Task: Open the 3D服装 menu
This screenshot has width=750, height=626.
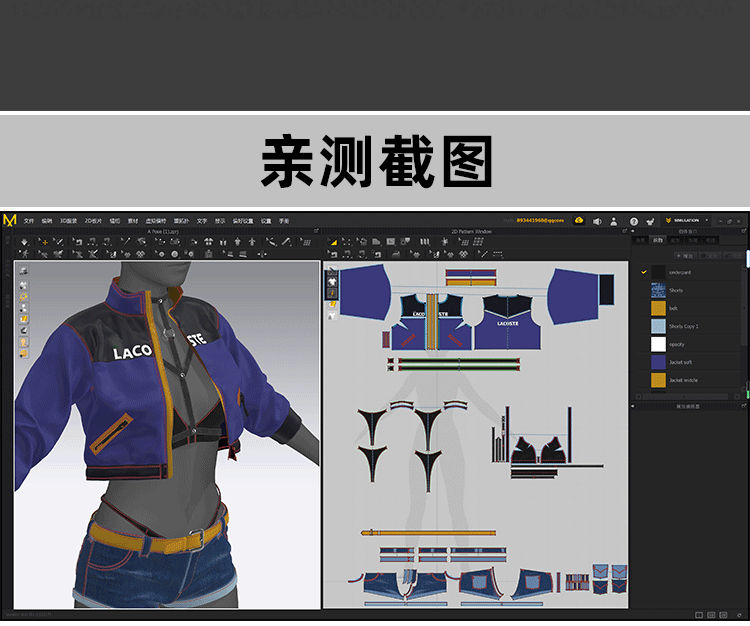Action: [67, 220]
